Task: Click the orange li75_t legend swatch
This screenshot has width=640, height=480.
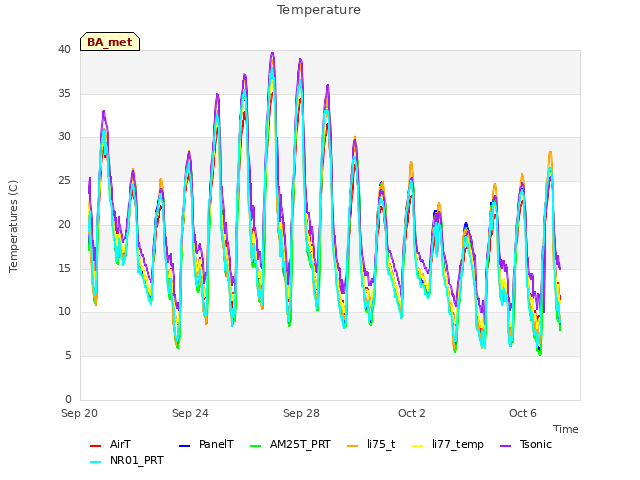Action: click(x=352, y=446)
